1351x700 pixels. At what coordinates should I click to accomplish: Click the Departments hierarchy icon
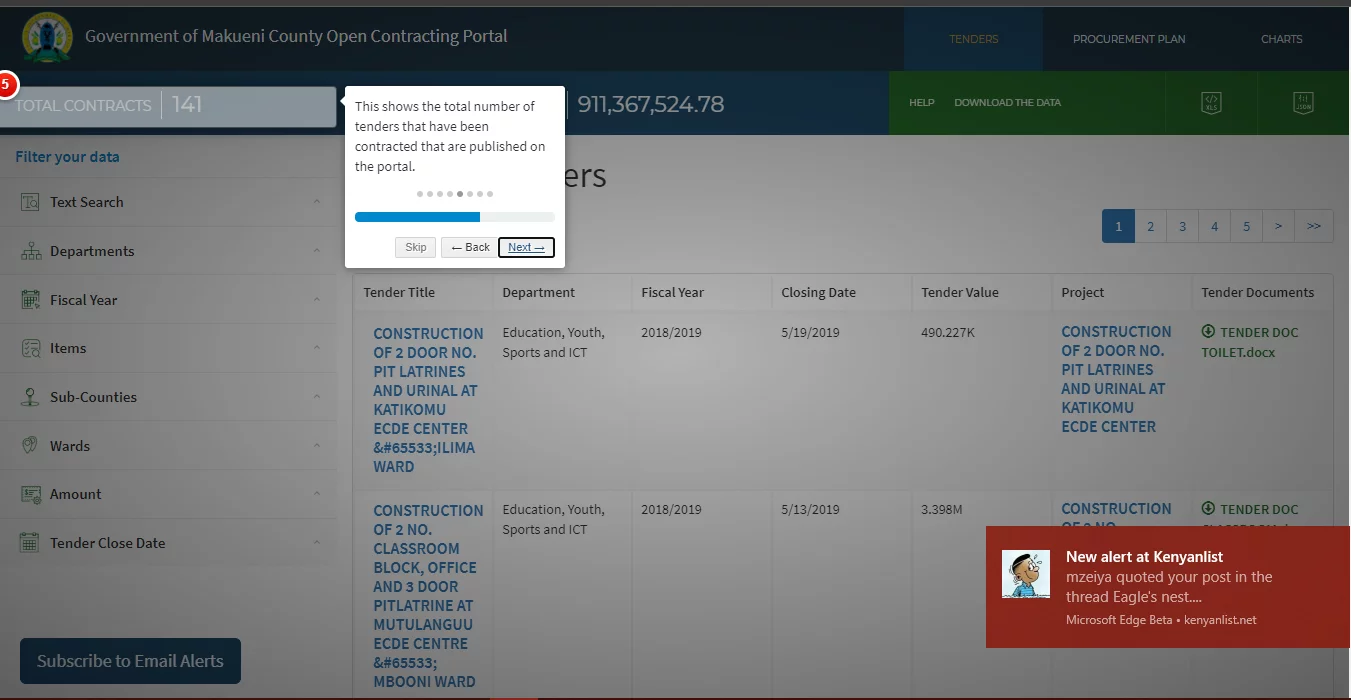[30, 251]
